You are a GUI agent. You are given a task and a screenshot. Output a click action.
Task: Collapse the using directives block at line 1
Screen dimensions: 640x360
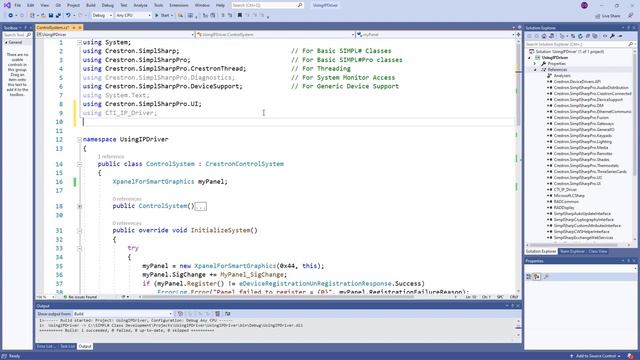tap(80, 42)
